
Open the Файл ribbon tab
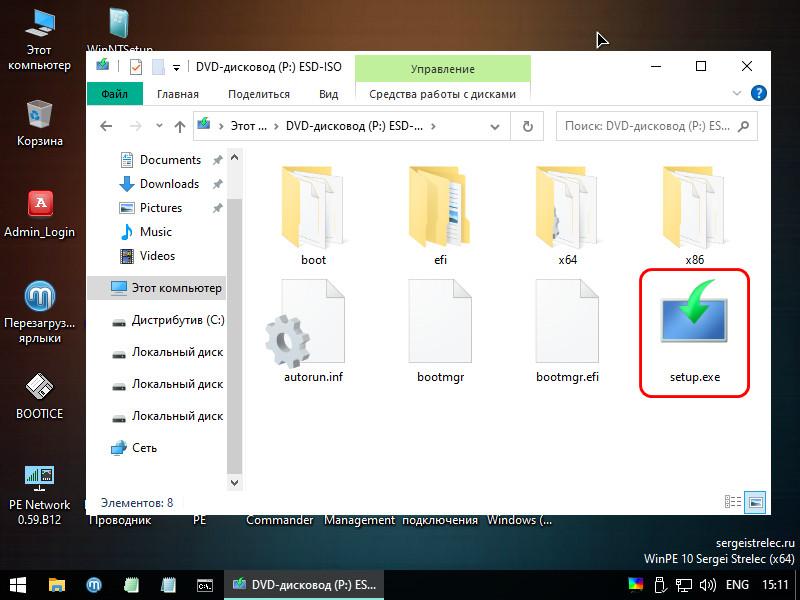pyautogui.click(x=114, y=94)
